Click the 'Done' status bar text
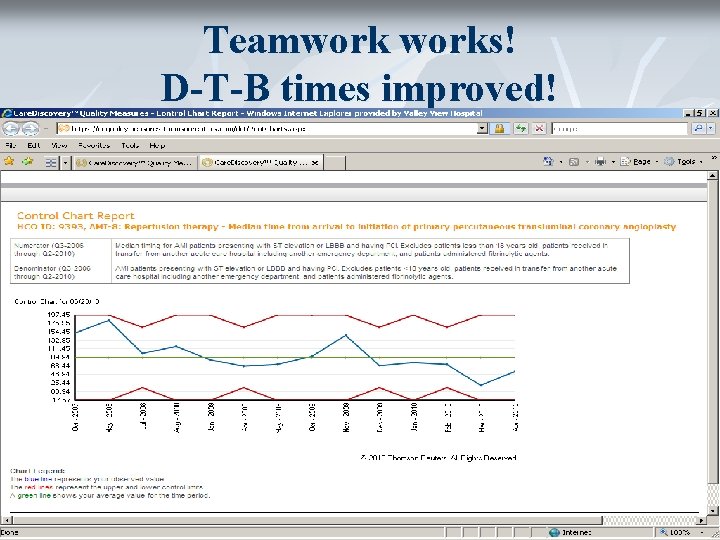 (10, 533)
